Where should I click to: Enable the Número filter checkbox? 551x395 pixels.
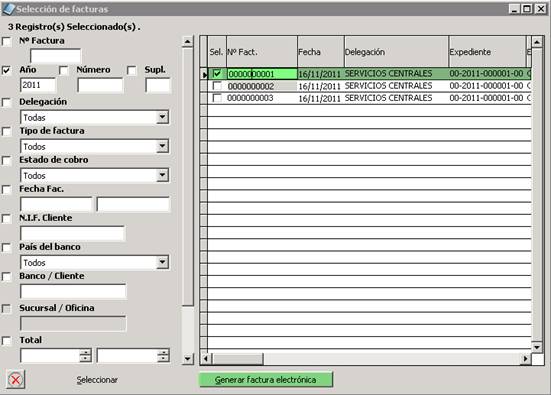coord(64,70)
